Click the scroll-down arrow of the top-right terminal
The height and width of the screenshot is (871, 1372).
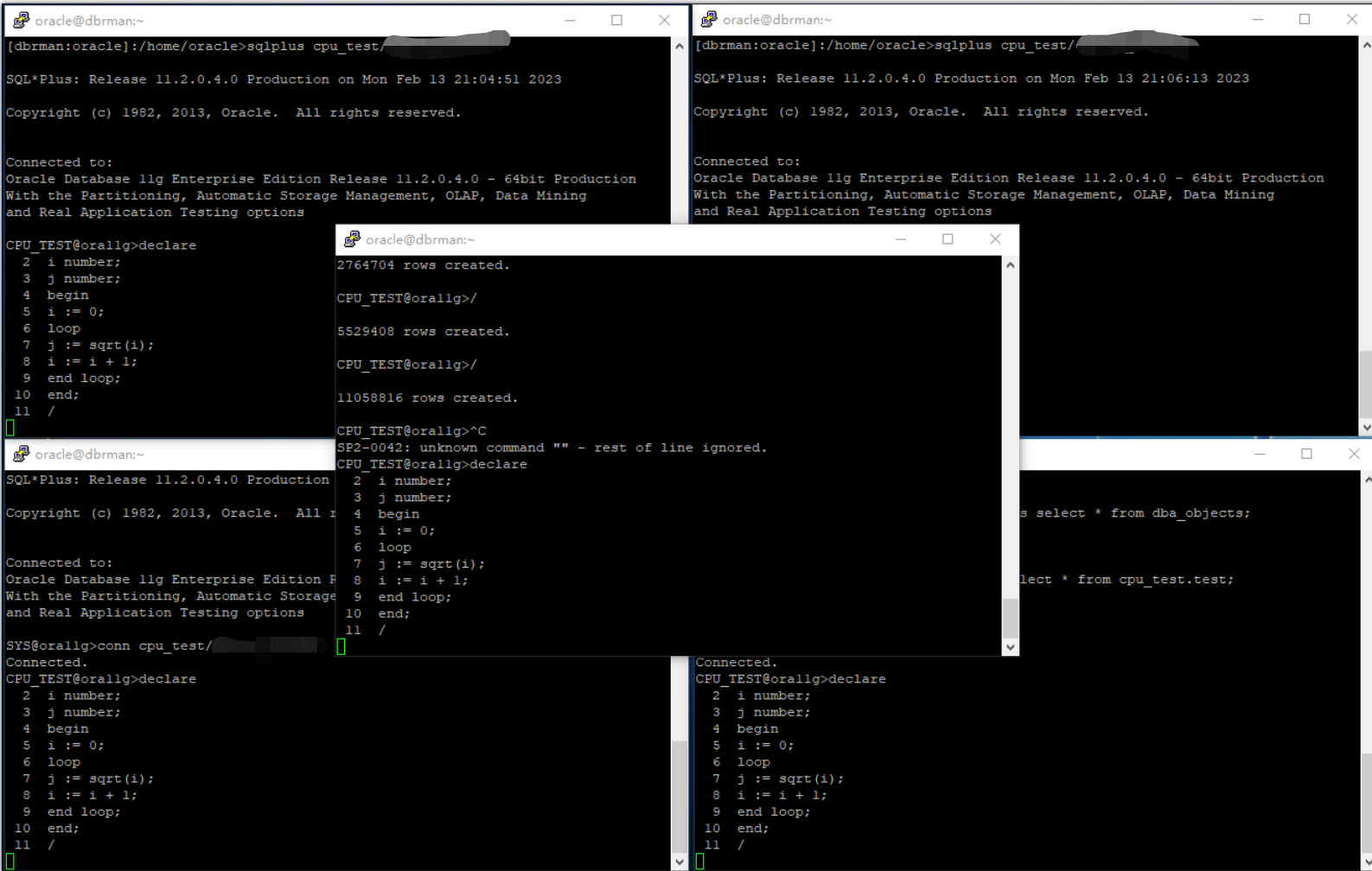[x=1366, y=427]
